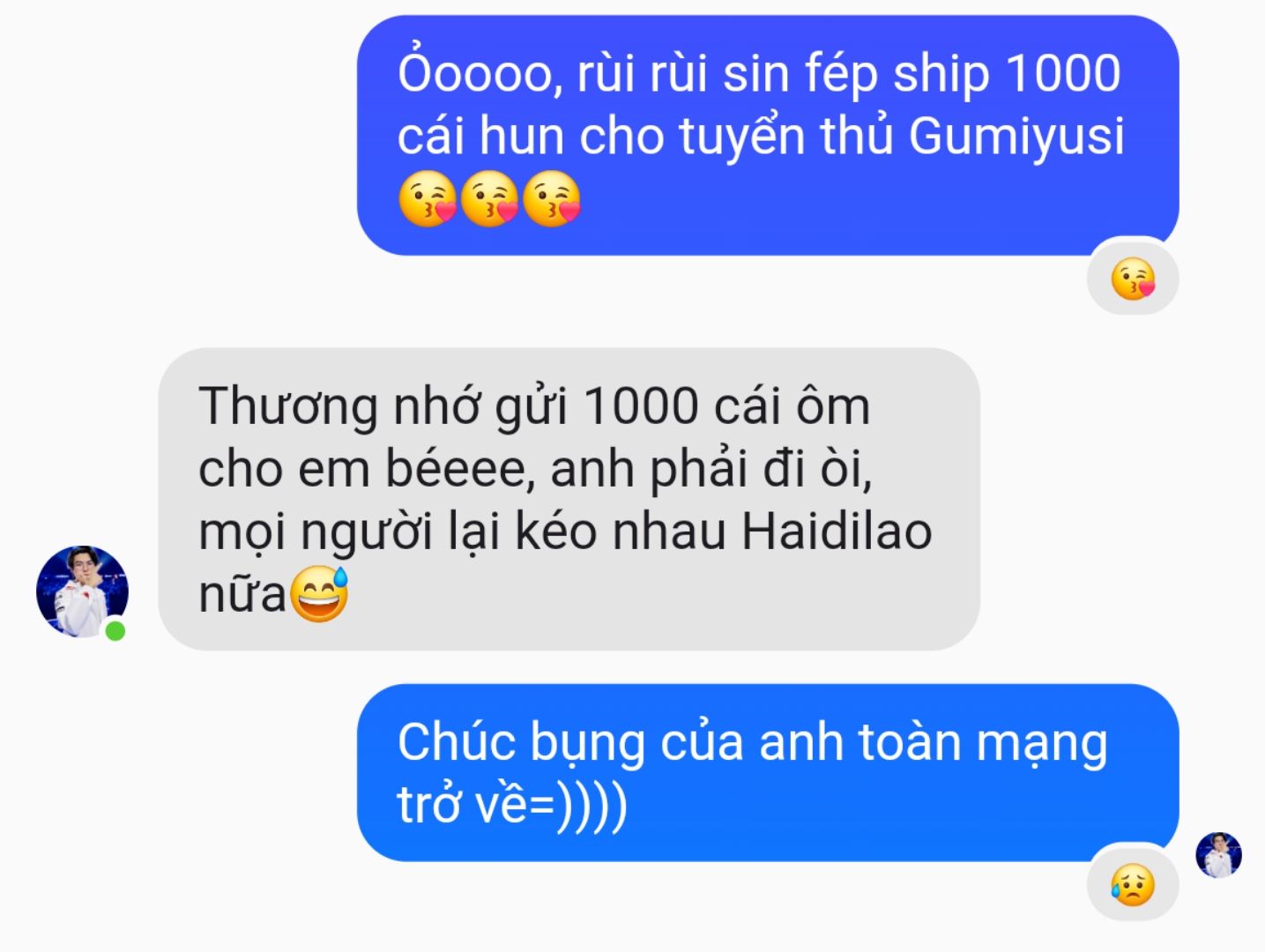Click the word 'Gumiyusi' in first message
This screenshot has height=952, width=1265.
1016,137
